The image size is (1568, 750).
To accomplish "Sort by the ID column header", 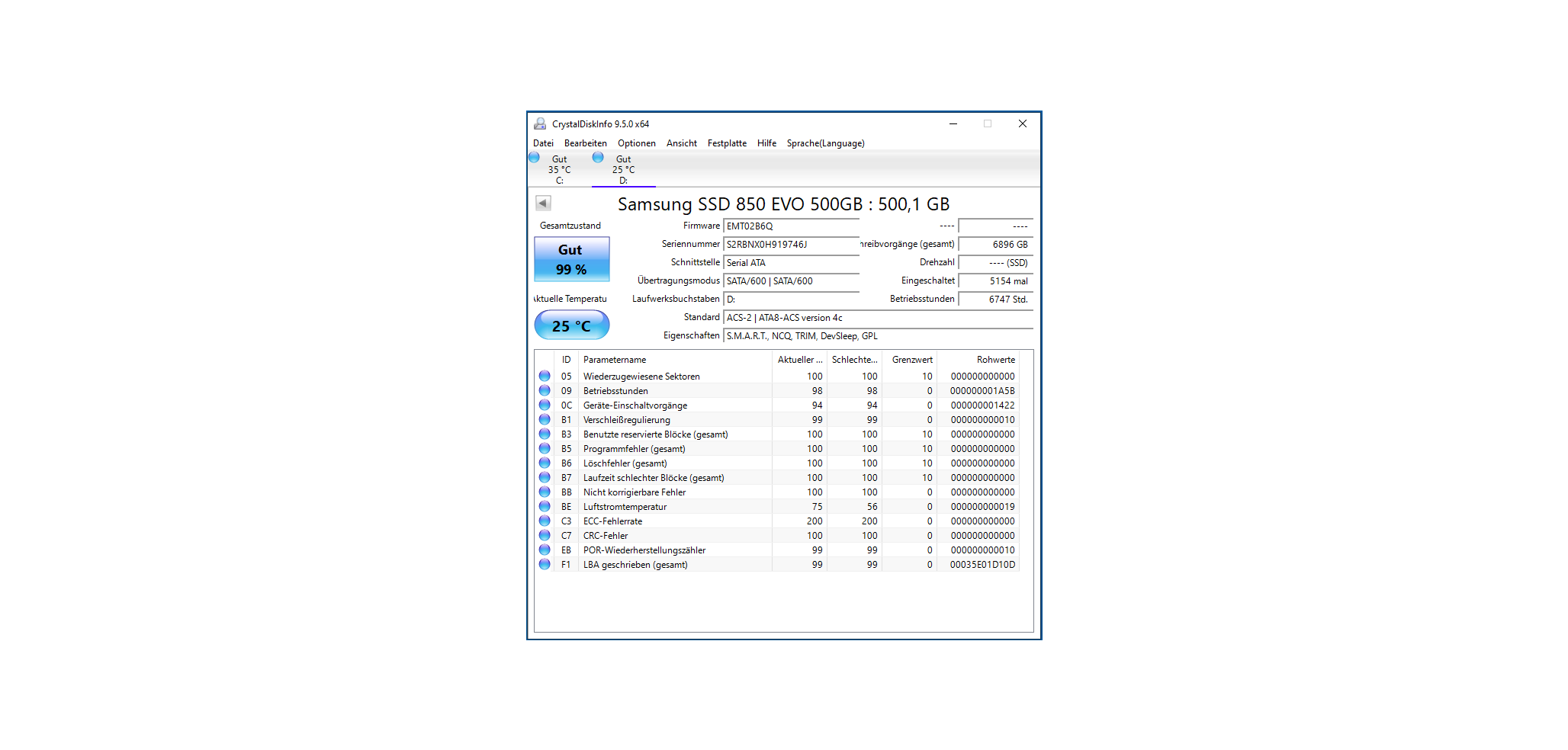I will tap(566, 360).
